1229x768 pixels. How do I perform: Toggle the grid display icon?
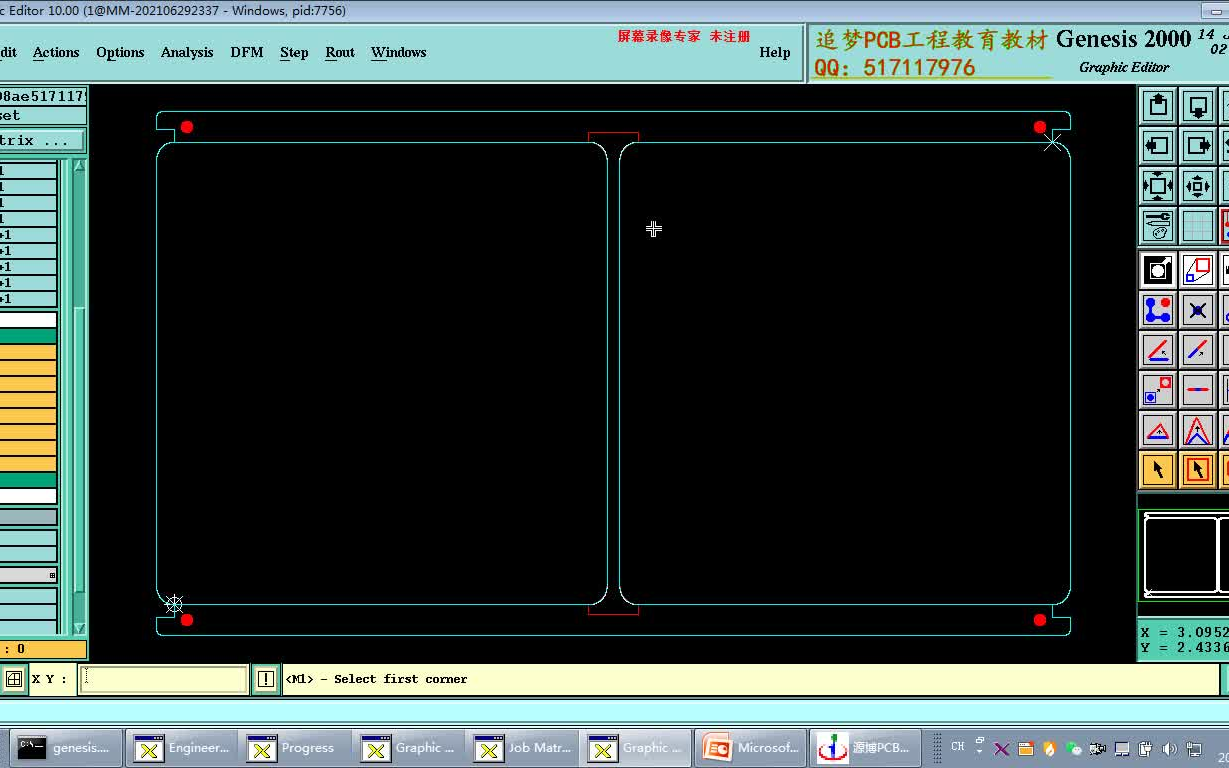(x=1197, y=226)
